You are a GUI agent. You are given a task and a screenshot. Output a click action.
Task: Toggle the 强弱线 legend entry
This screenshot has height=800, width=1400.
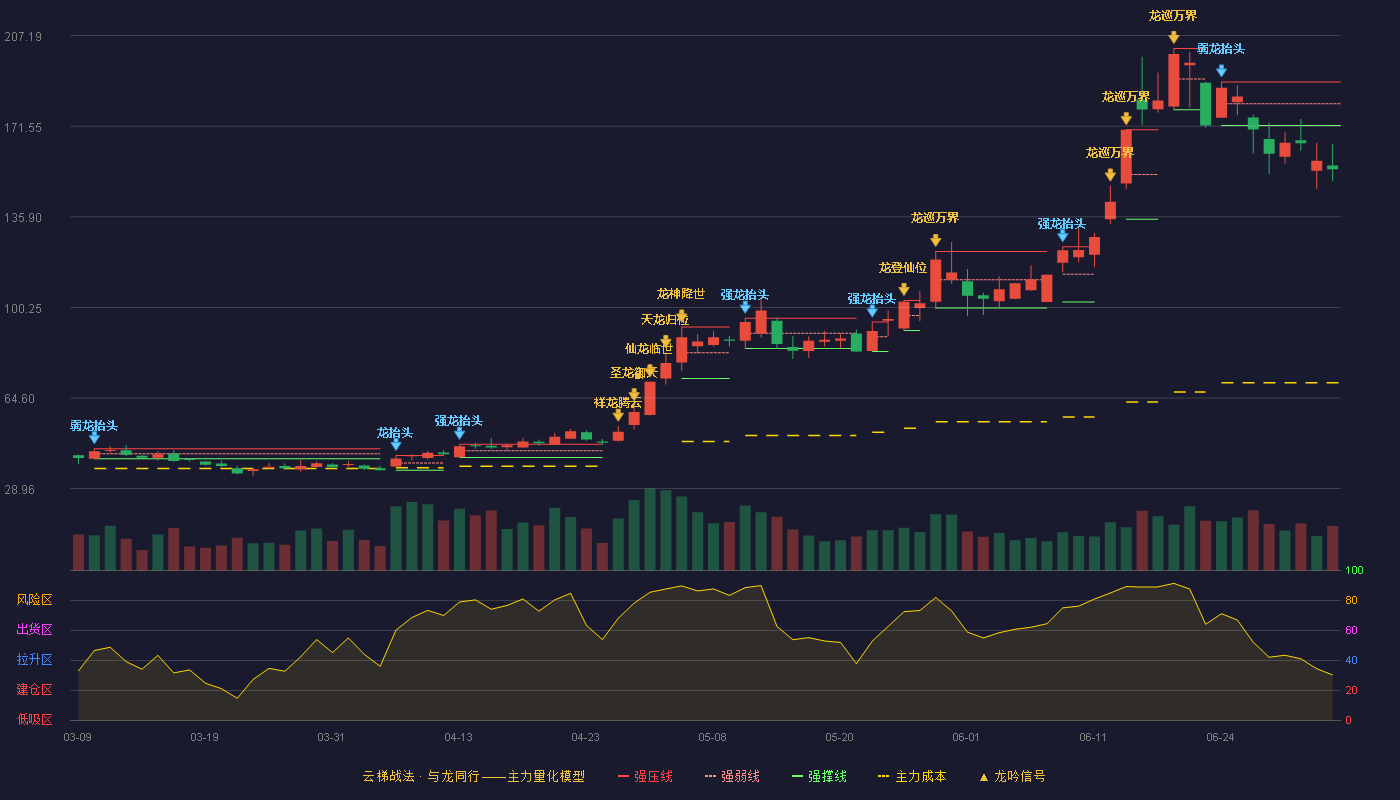point(732,776)
